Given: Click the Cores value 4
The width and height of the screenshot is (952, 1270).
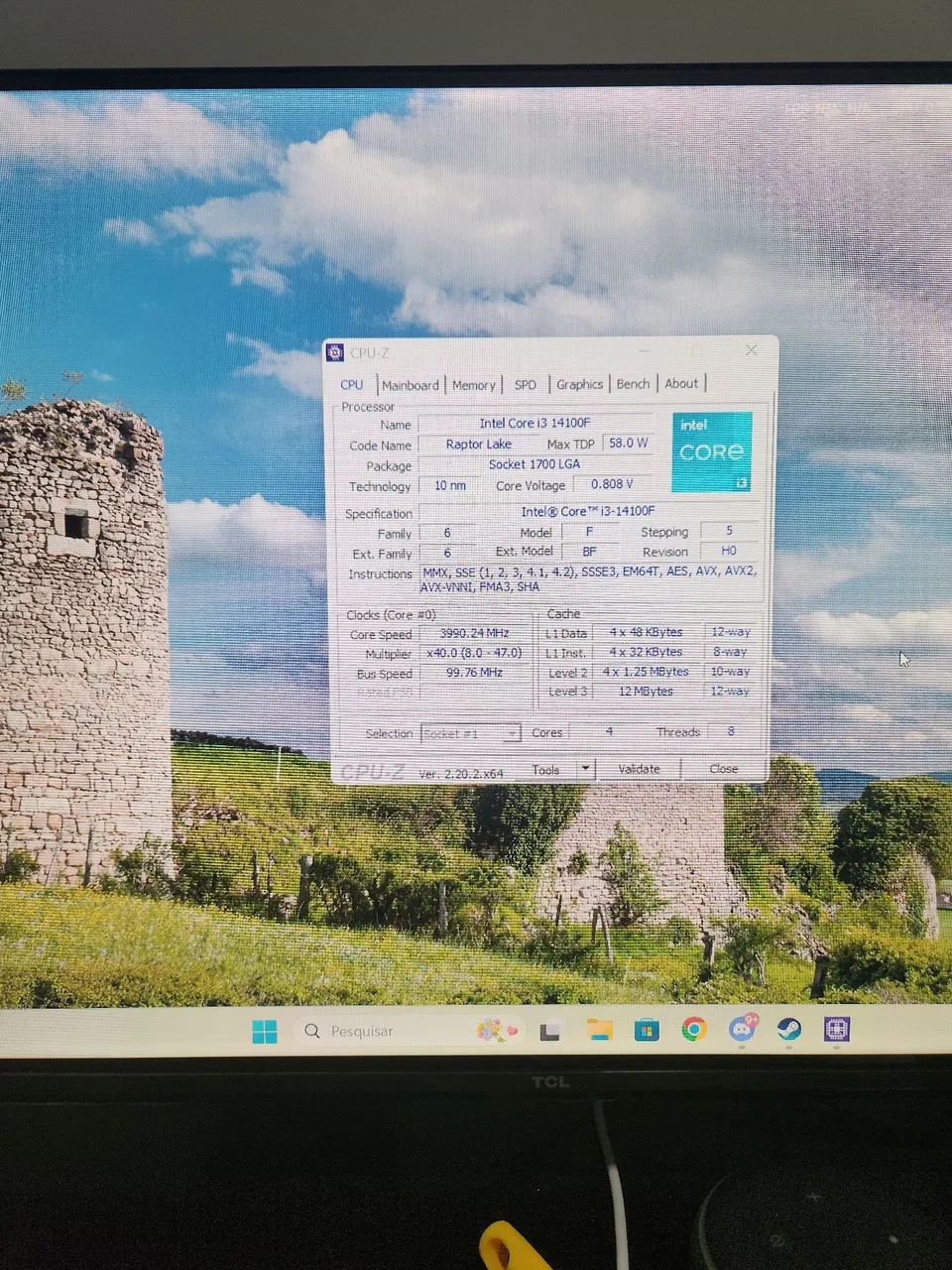Looking at the screenshot, I should pyautogui.click(x=609, y=732).
